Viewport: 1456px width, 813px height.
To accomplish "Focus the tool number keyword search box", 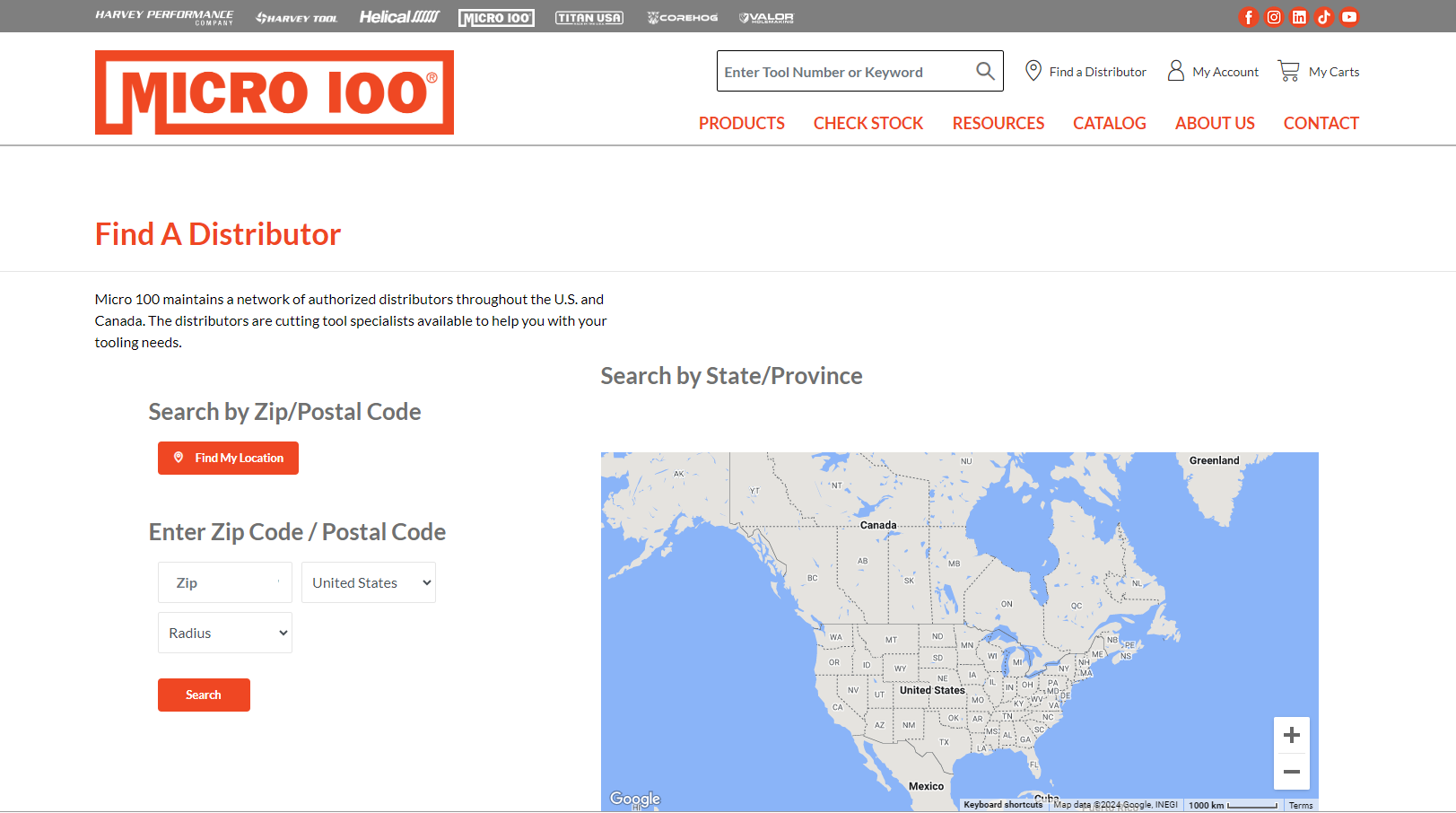I will tap(843, 72).
